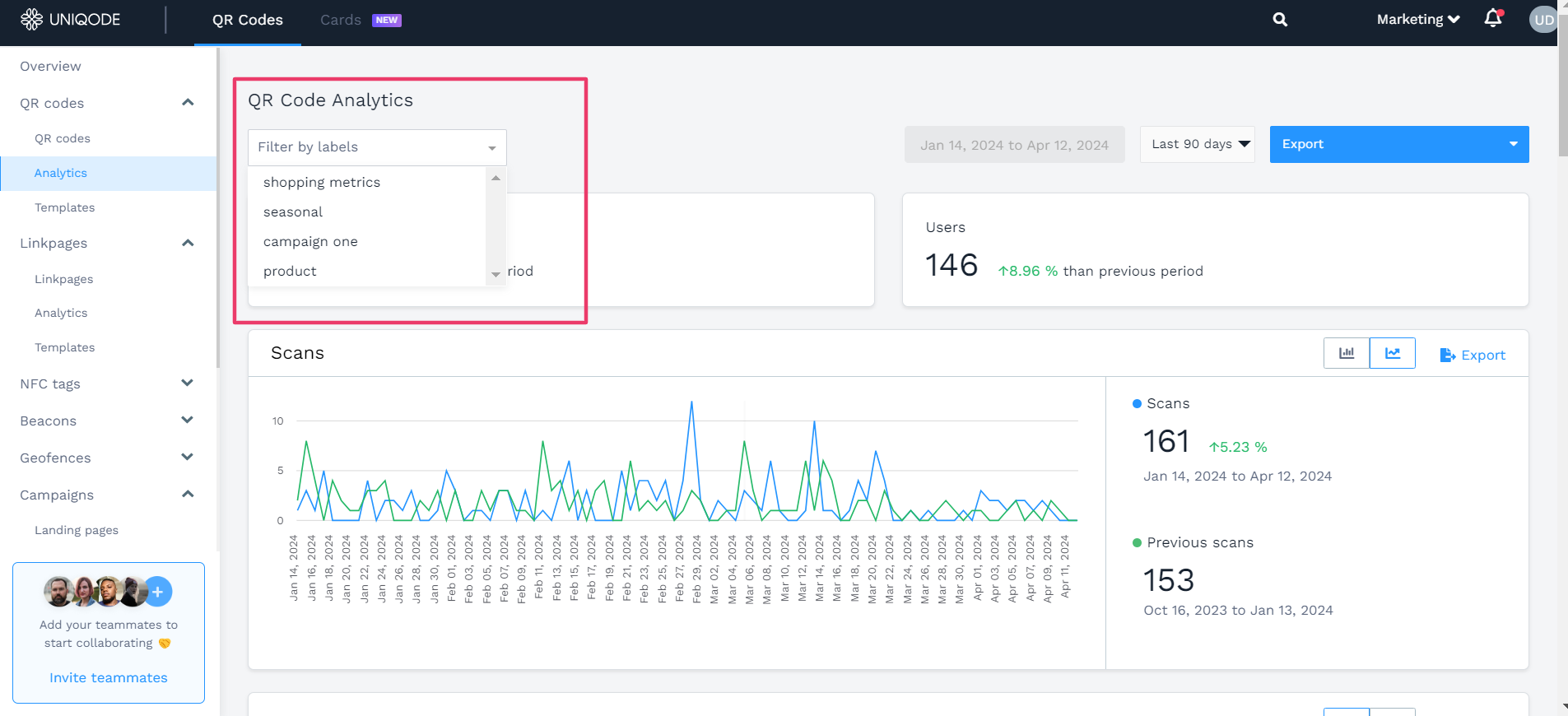Click the NEW badge next to Cards
This screenshot has height=716, width=1568.
(x=387, y=21)
